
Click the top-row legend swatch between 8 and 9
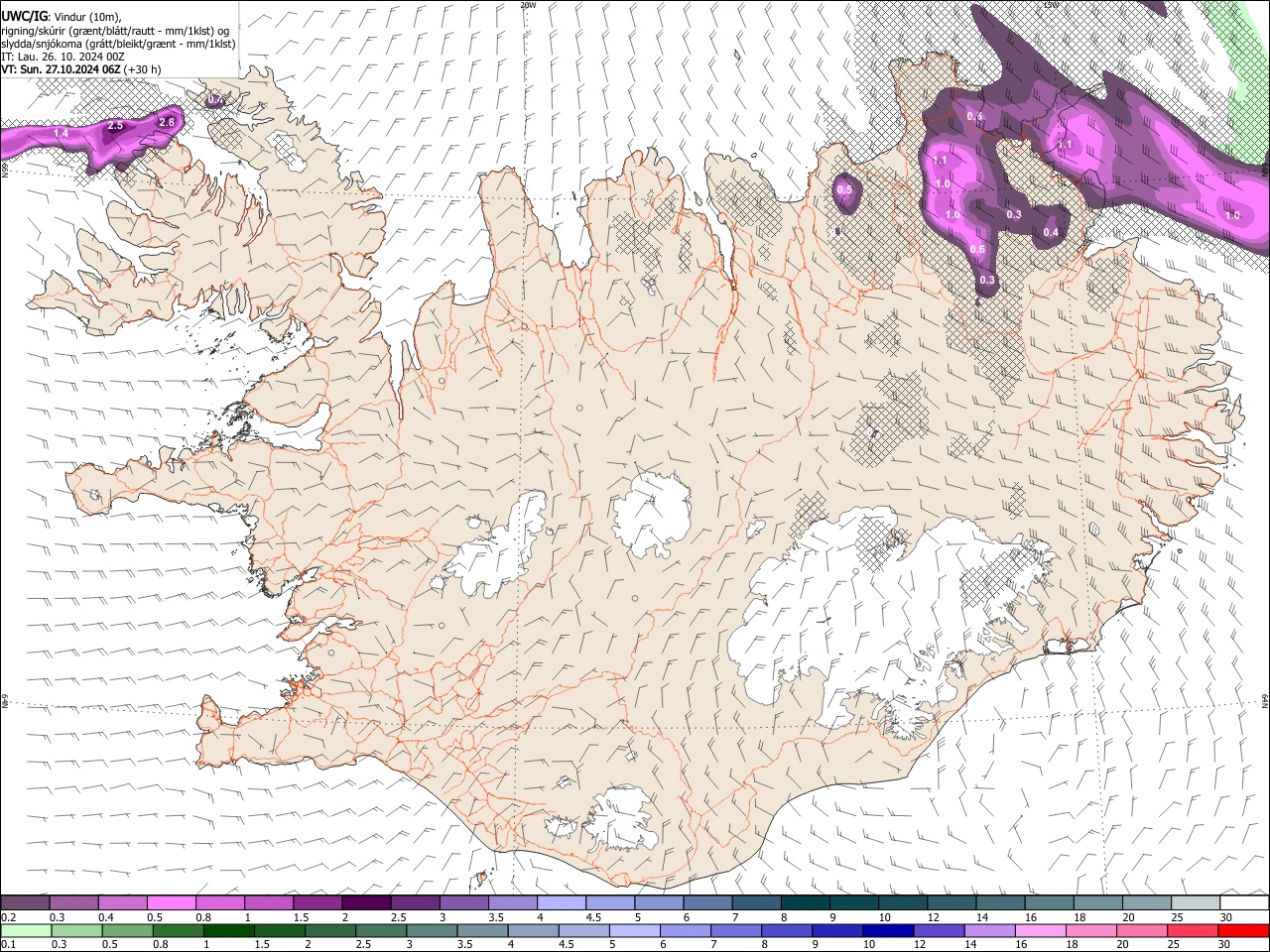coord(806,902)
